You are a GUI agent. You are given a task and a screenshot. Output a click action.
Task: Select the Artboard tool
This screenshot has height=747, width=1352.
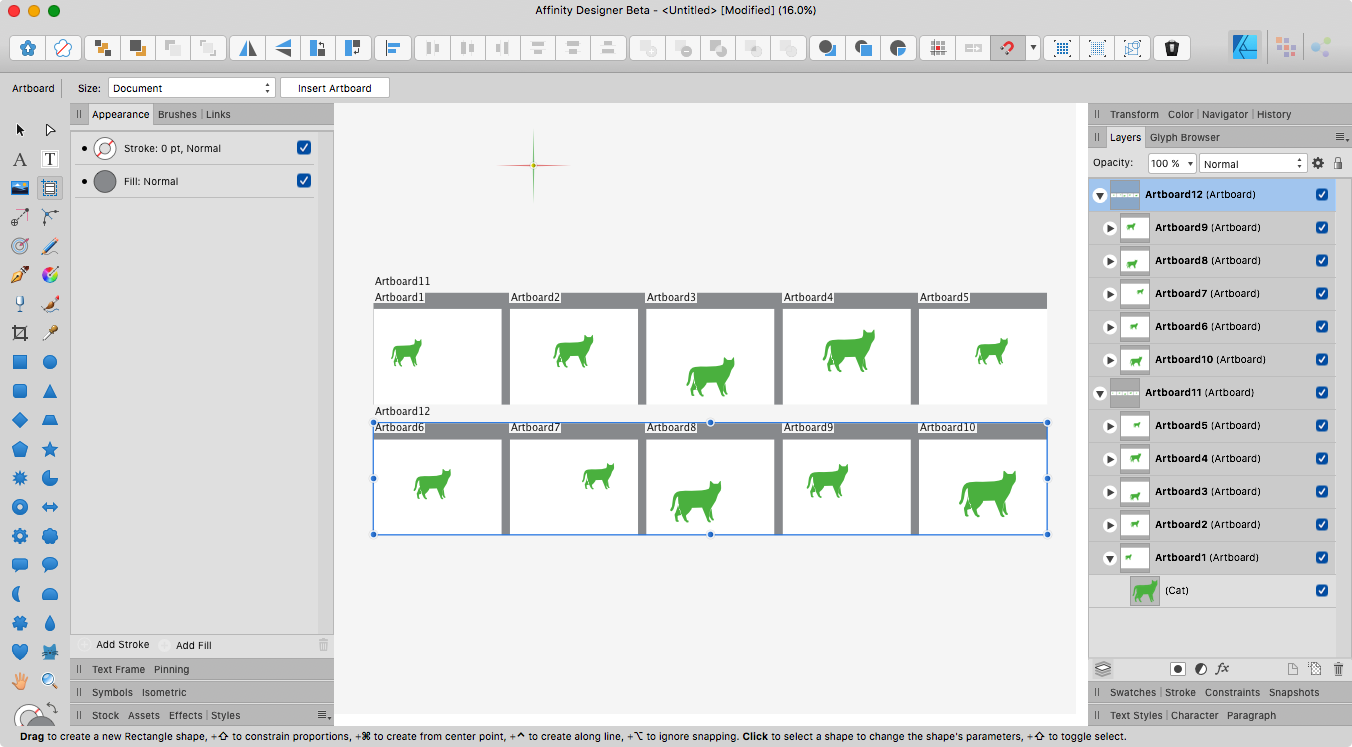coord(49,188)
